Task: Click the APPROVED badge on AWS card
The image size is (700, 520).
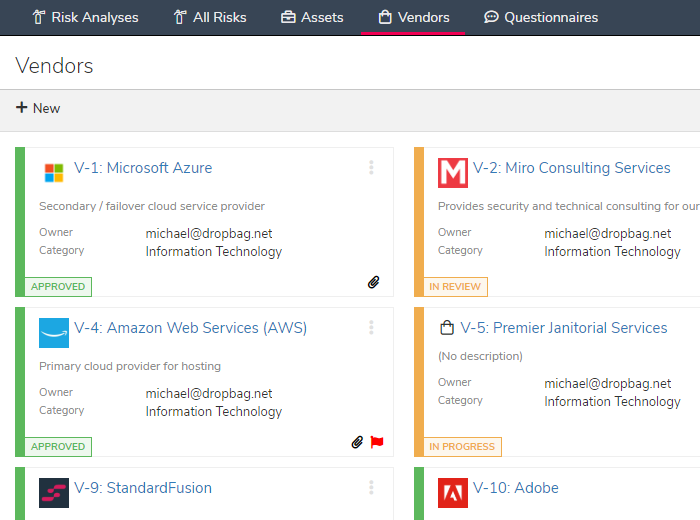Action: point(58,446)
